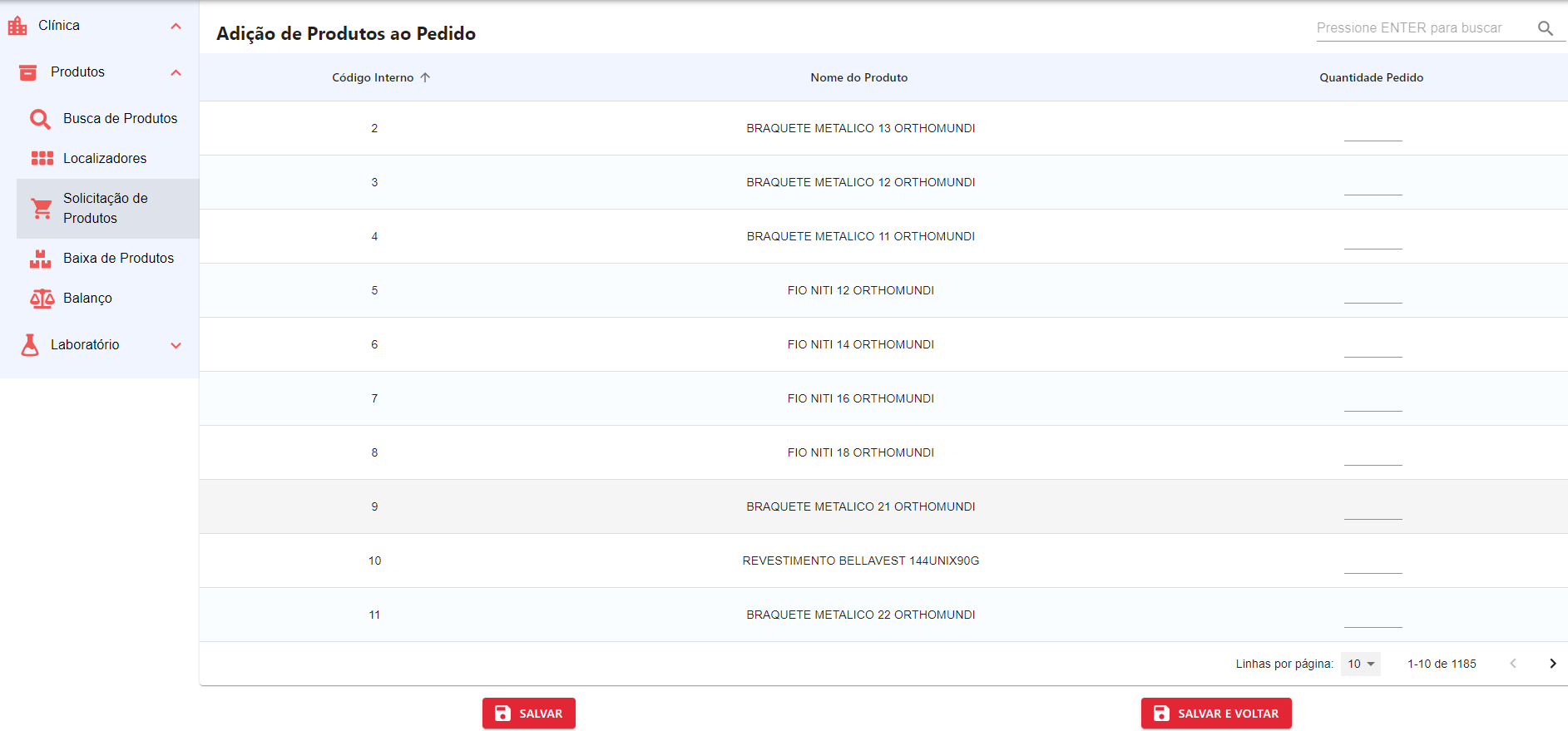The height and width of the screenshot is (731, 1568).
Task: Focus quantity field for FIO NITI 12 ORTHOMUNDI
Action: [x=1373, y=292]
